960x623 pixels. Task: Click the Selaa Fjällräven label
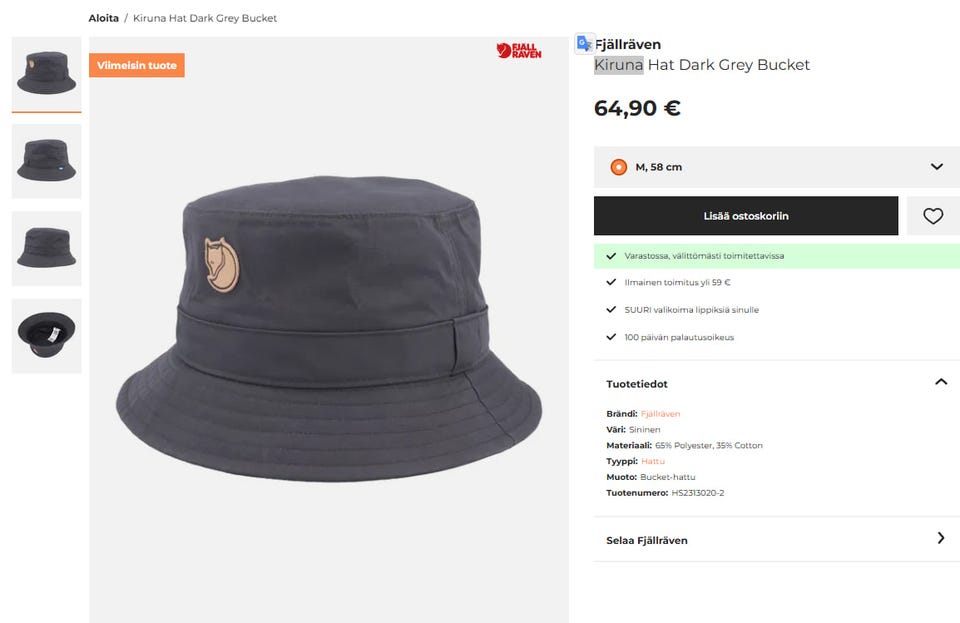647,540
